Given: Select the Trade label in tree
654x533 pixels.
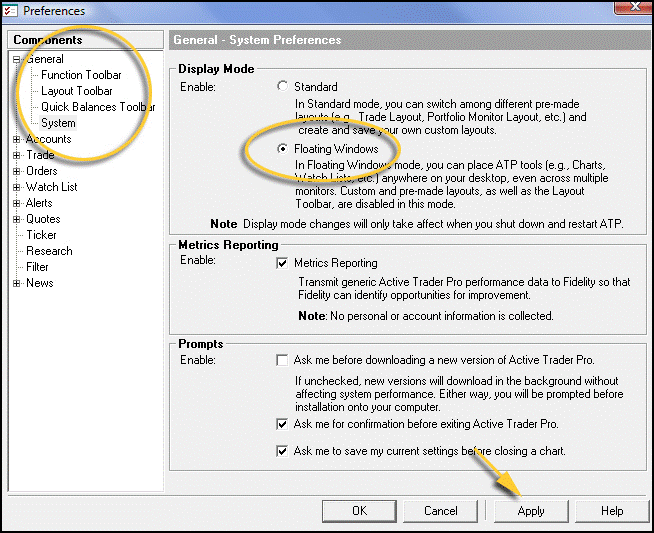Looking at the screenshot, I should pyautogui.click(x=40, y=155).
